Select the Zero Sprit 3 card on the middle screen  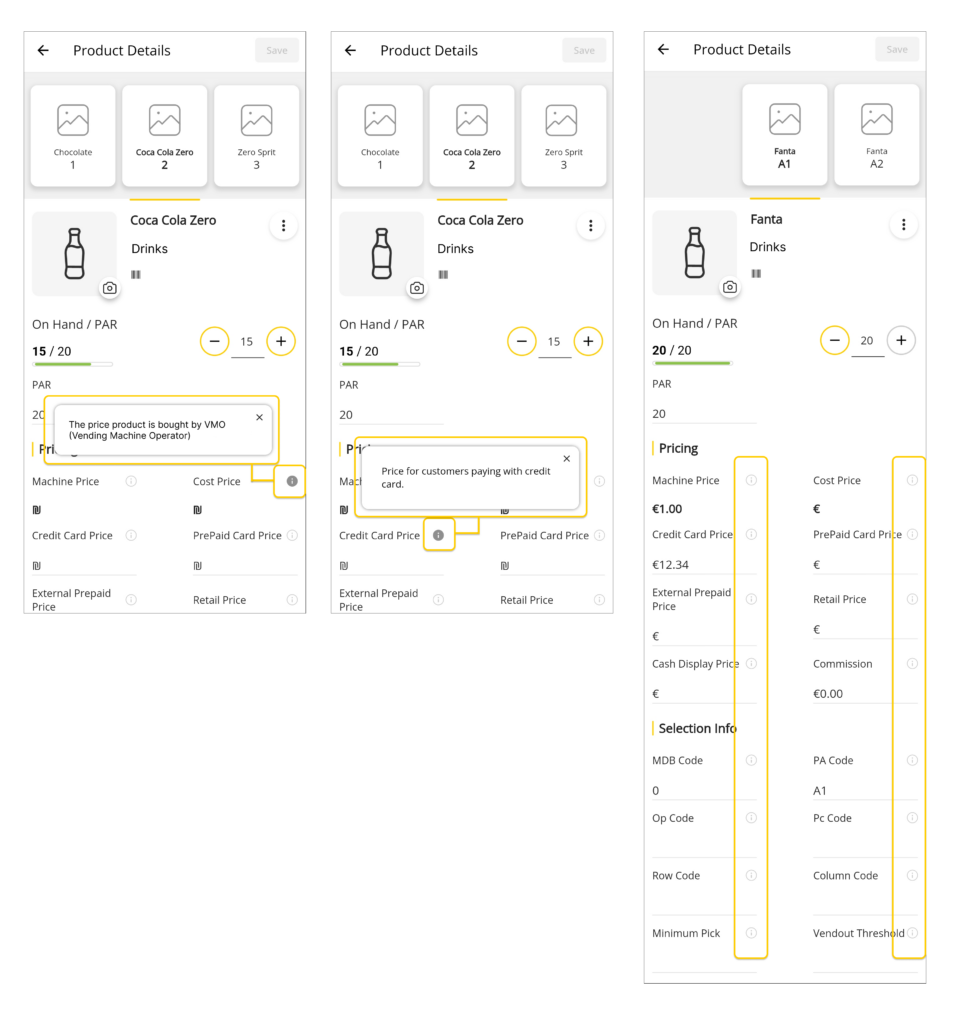pos(563,136)
